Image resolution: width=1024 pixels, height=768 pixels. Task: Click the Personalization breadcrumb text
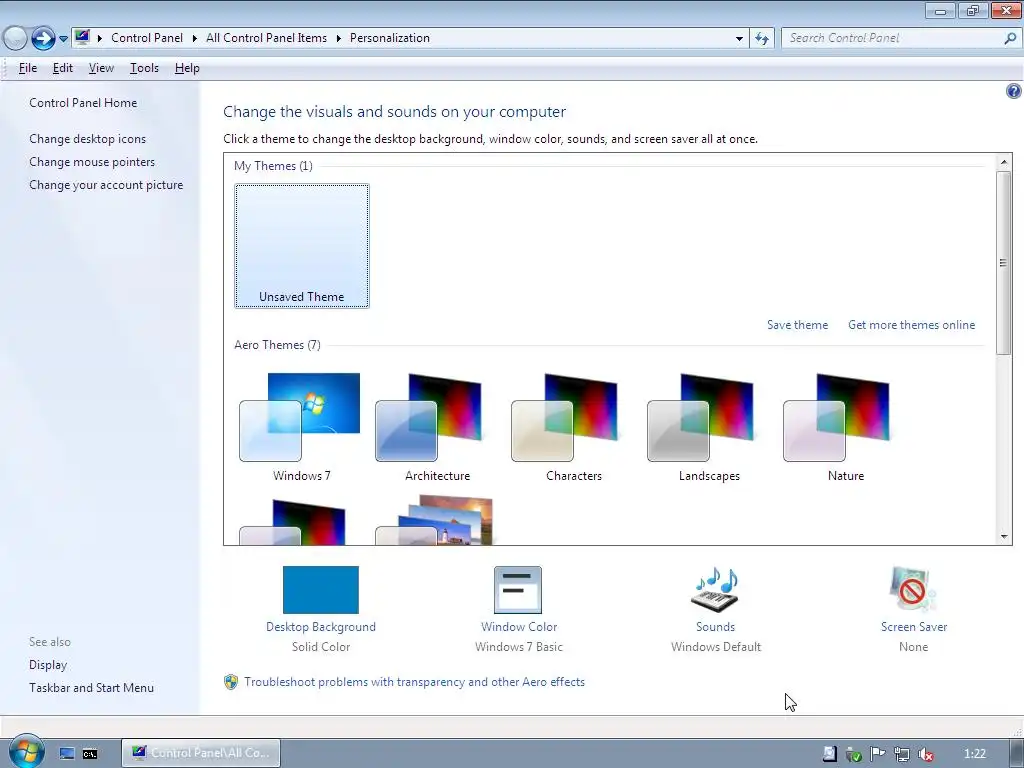pos(390,38)
